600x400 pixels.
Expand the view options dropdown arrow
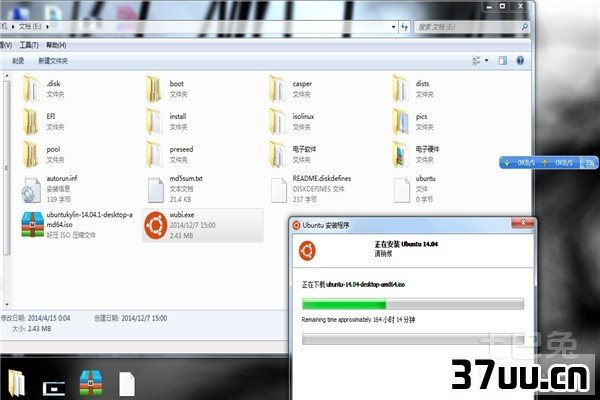point(487,60)
